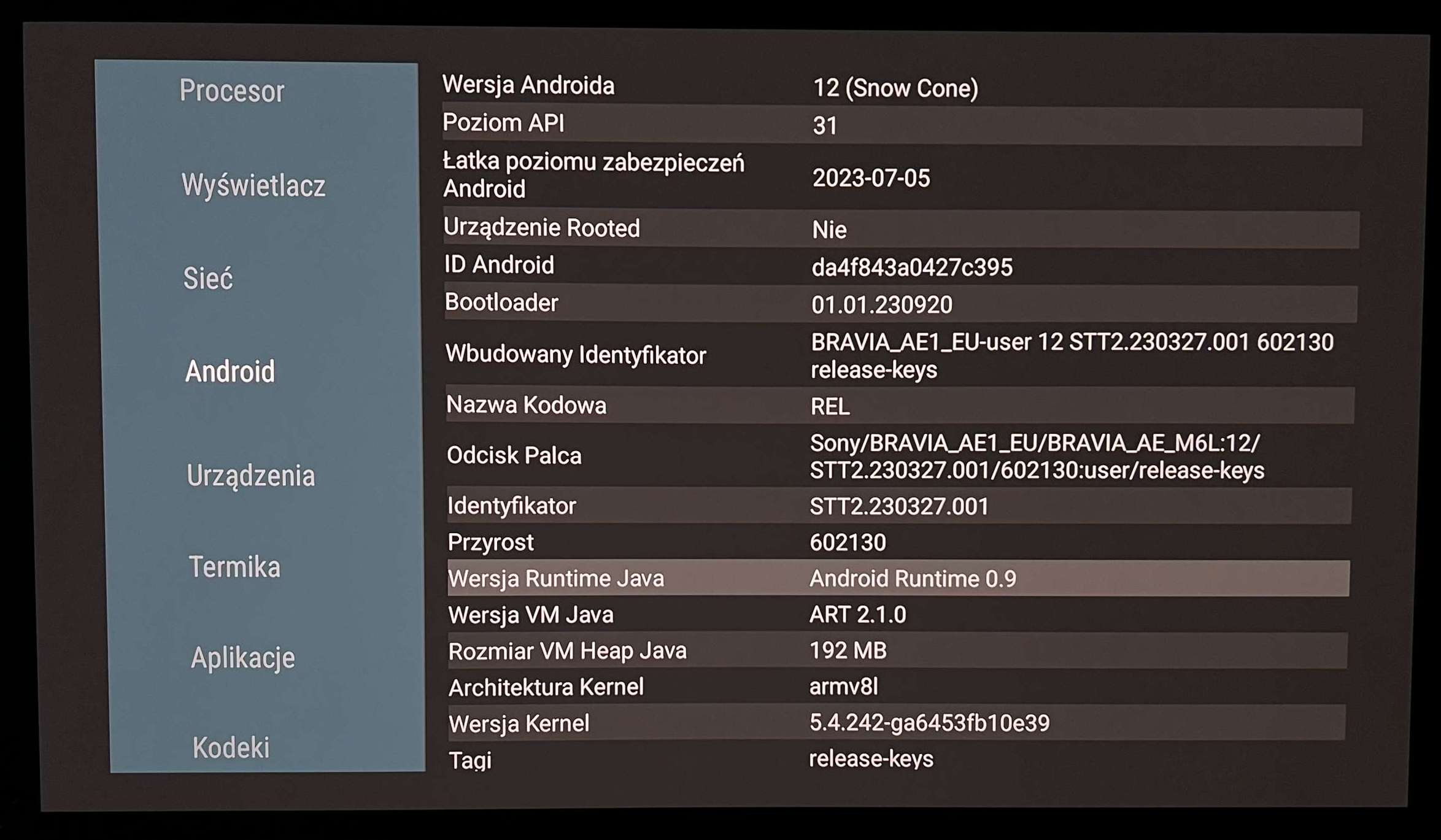Click the Urządzenie Rooted label

[x=541, y=228]
